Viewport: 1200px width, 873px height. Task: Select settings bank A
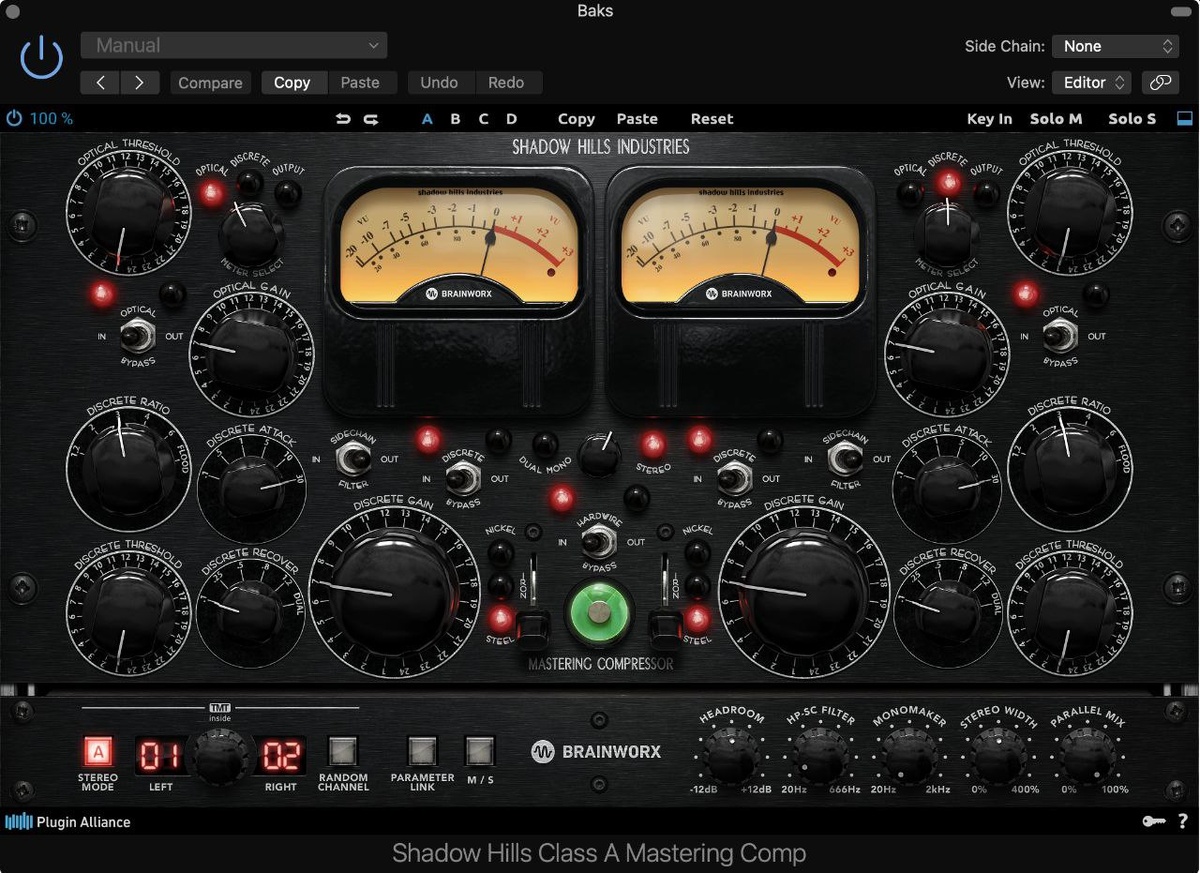(x=427, y=119)
